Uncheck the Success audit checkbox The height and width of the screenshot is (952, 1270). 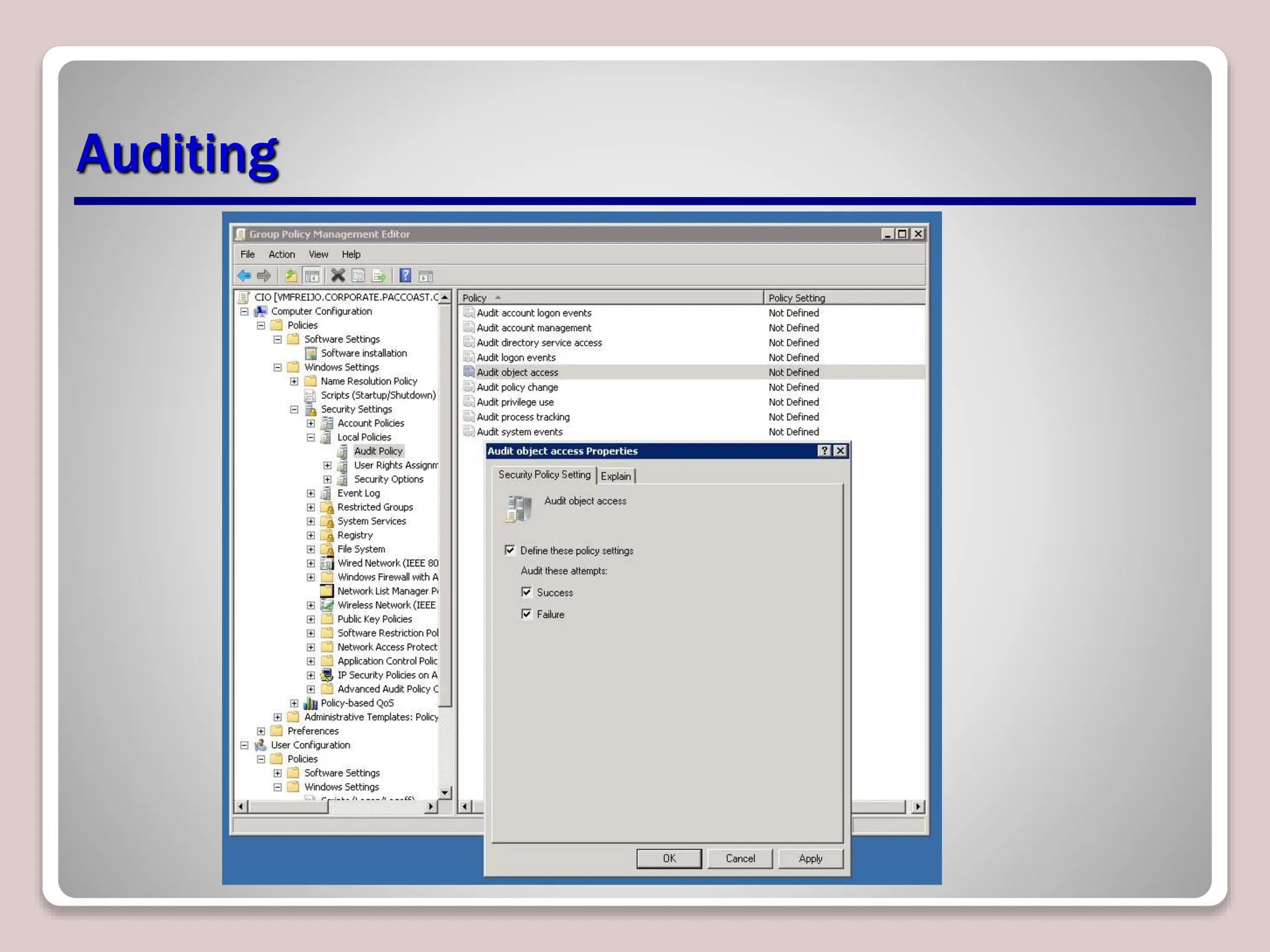[526, 592]
